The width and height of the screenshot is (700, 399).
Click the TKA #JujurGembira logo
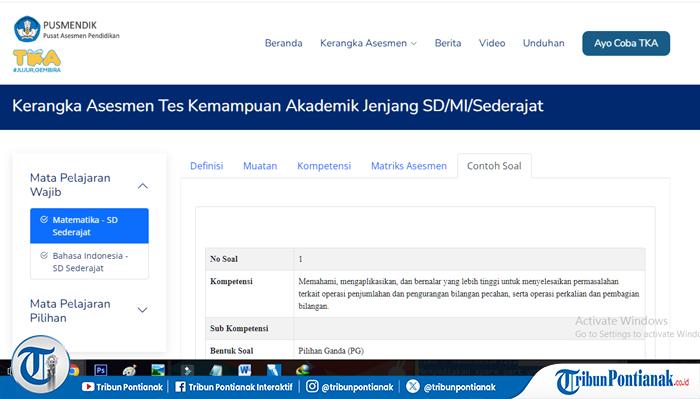[37, 61]
